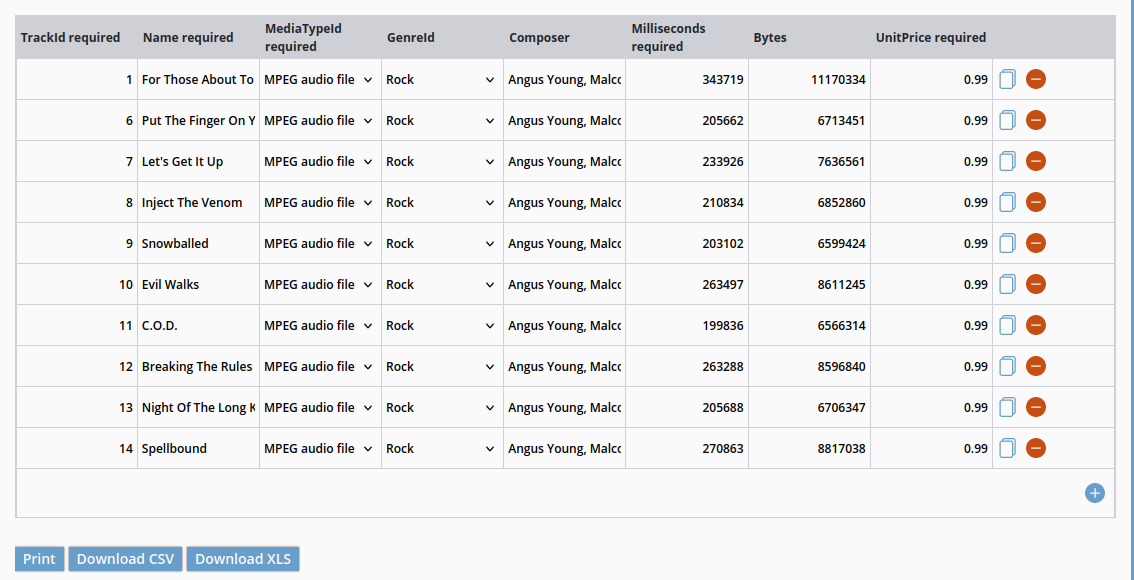1134x580 pixels.
Task: Add a new row with plus icon
Action: click(x=1095, y=493)
